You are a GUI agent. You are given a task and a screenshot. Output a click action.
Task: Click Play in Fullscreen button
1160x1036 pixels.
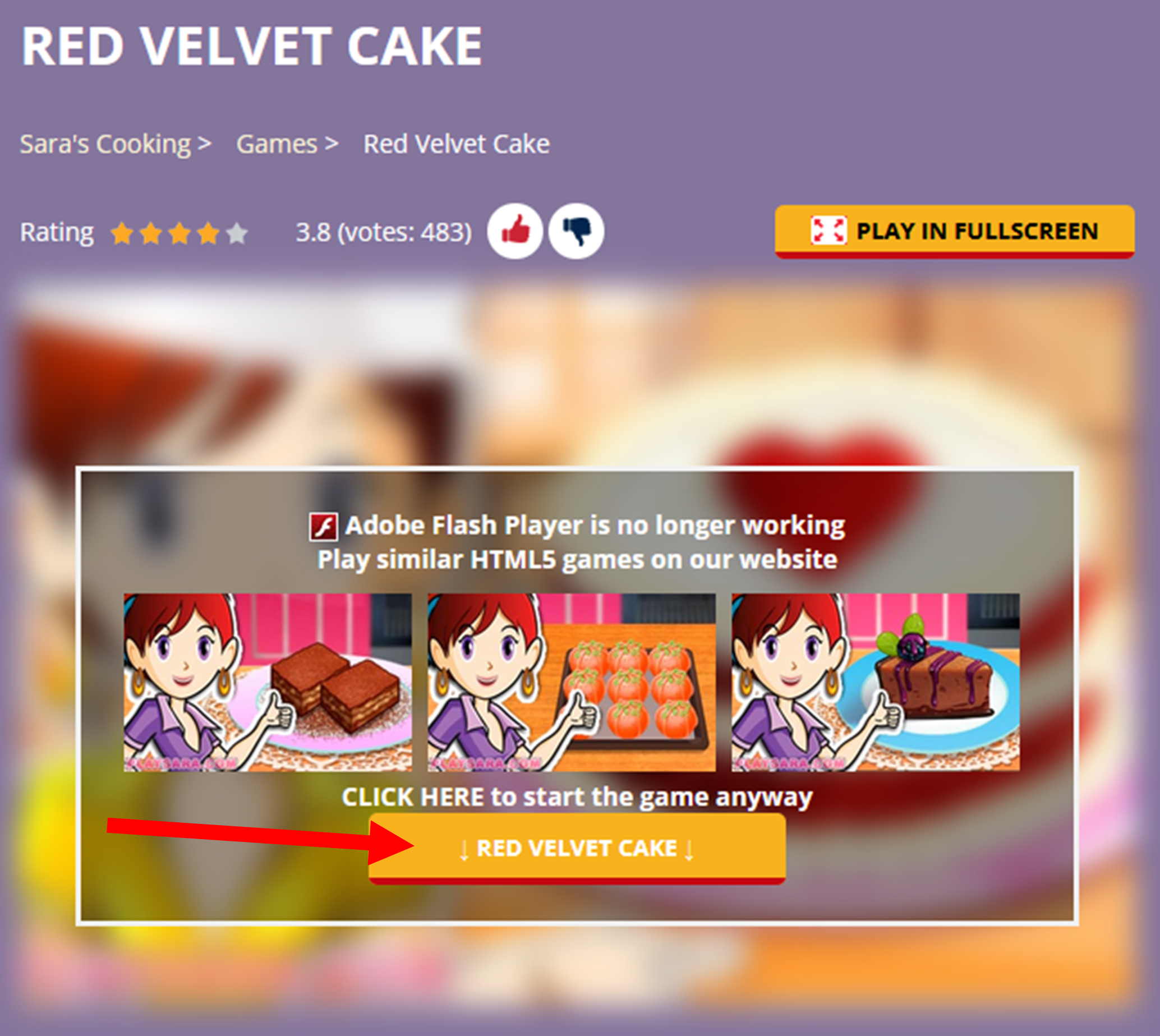(x=955, y=232)
